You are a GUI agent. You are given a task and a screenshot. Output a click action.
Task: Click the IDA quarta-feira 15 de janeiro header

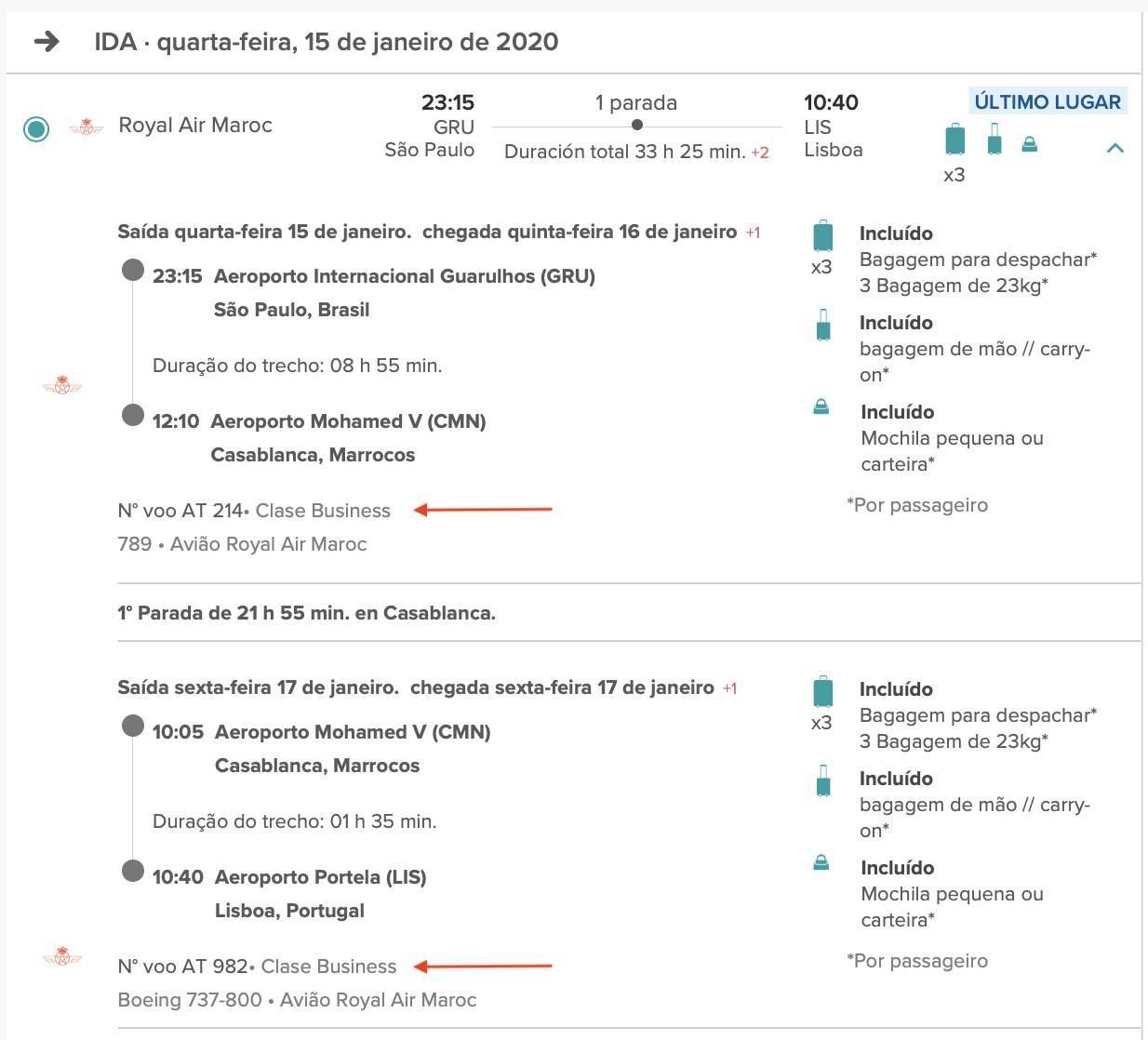(x=327, y=42)
